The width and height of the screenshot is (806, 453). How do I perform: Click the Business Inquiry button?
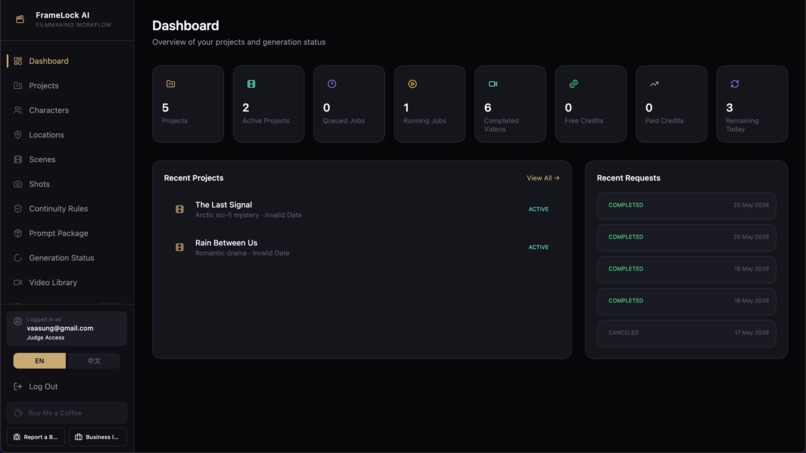pos(98,437)
